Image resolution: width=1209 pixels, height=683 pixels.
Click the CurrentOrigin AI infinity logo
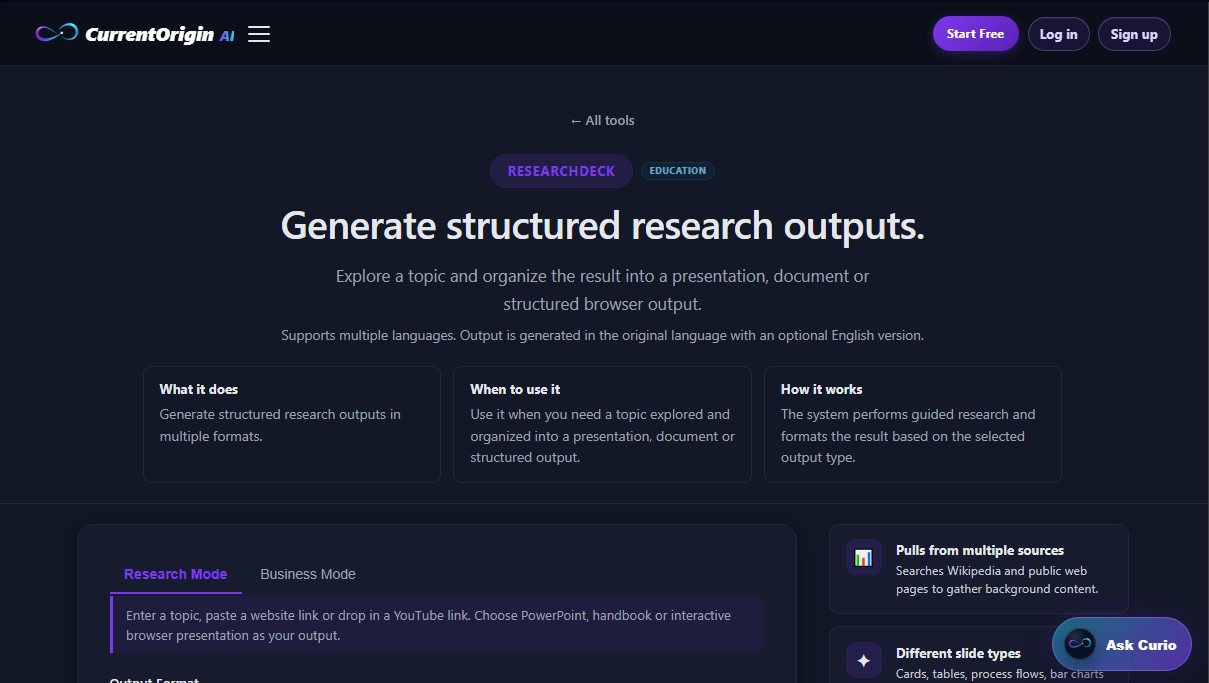coord(57,33)
